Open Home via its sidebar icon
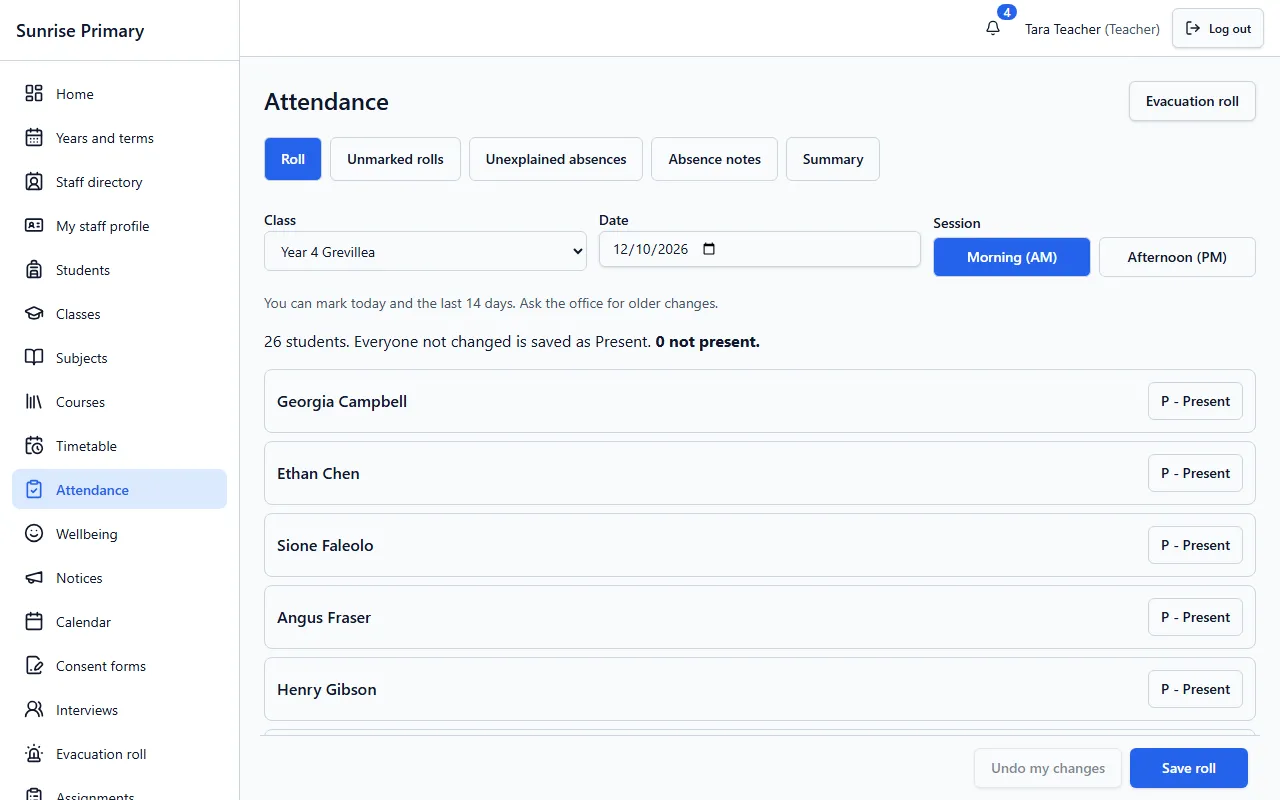 coord(34,94)
